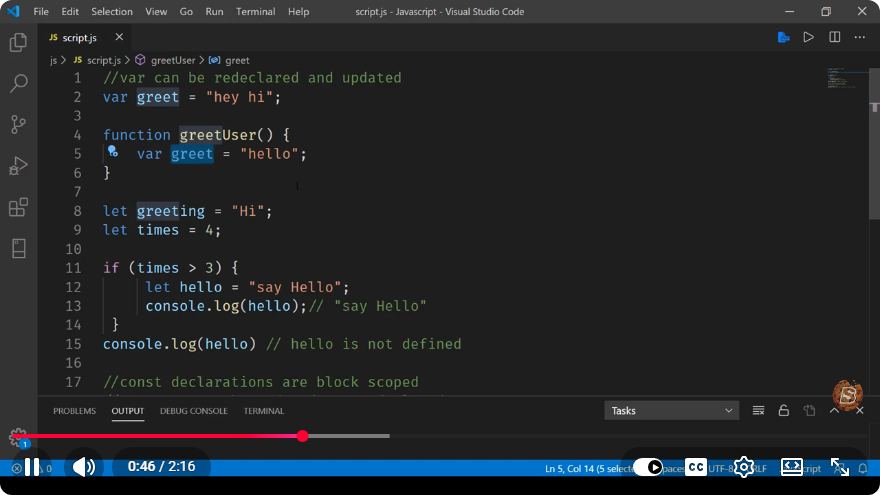Open the File menu

(41, 11)
